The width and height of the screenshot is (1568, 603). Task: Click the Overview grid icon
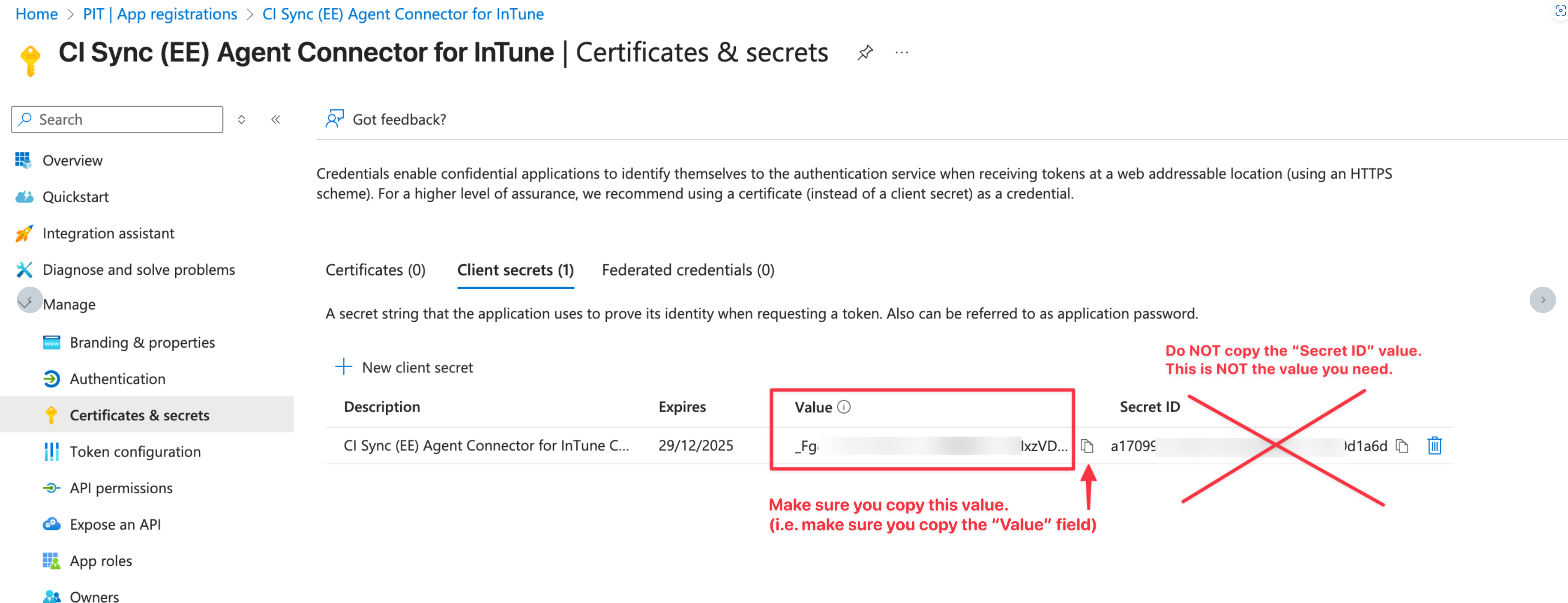(23, 160)
